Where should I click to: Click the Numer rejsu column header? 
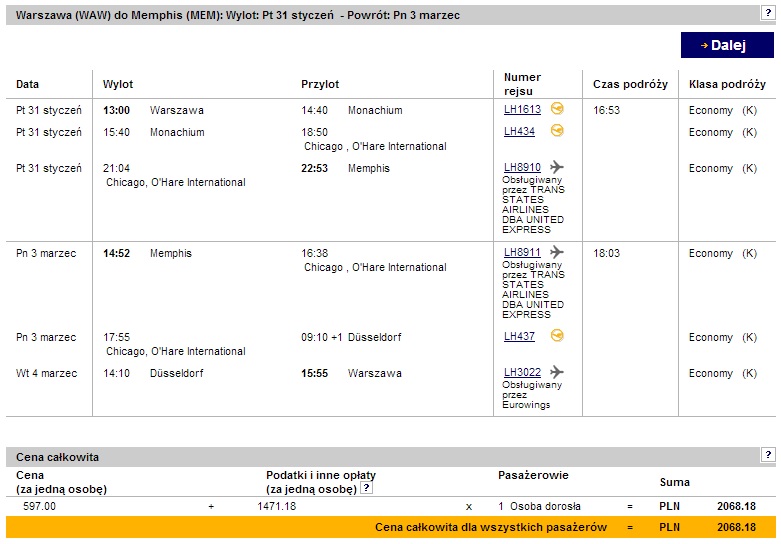click(x=522, y=84)
